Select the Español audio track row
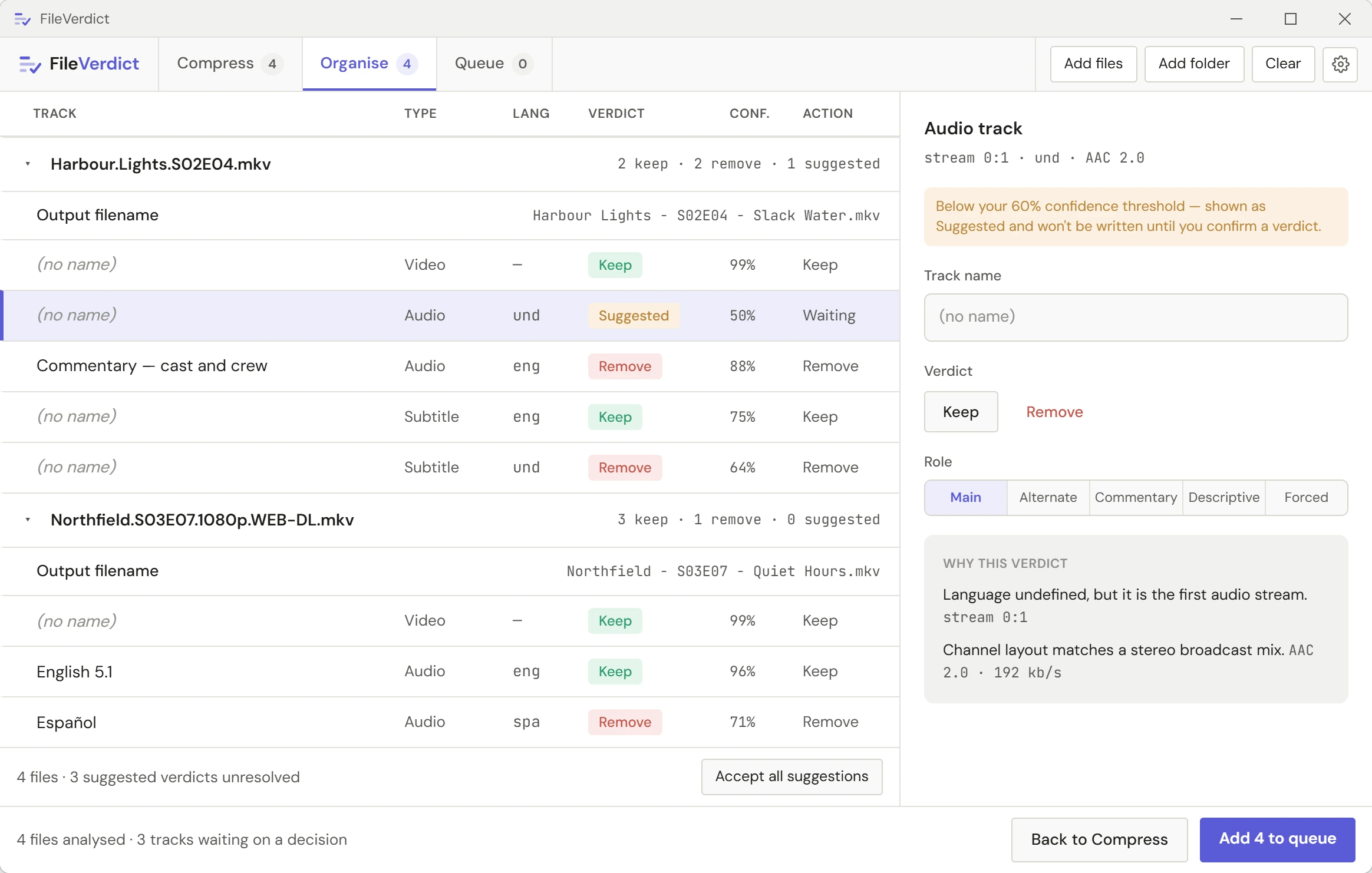Screen dimensions: 1372x873 [450, 722]
